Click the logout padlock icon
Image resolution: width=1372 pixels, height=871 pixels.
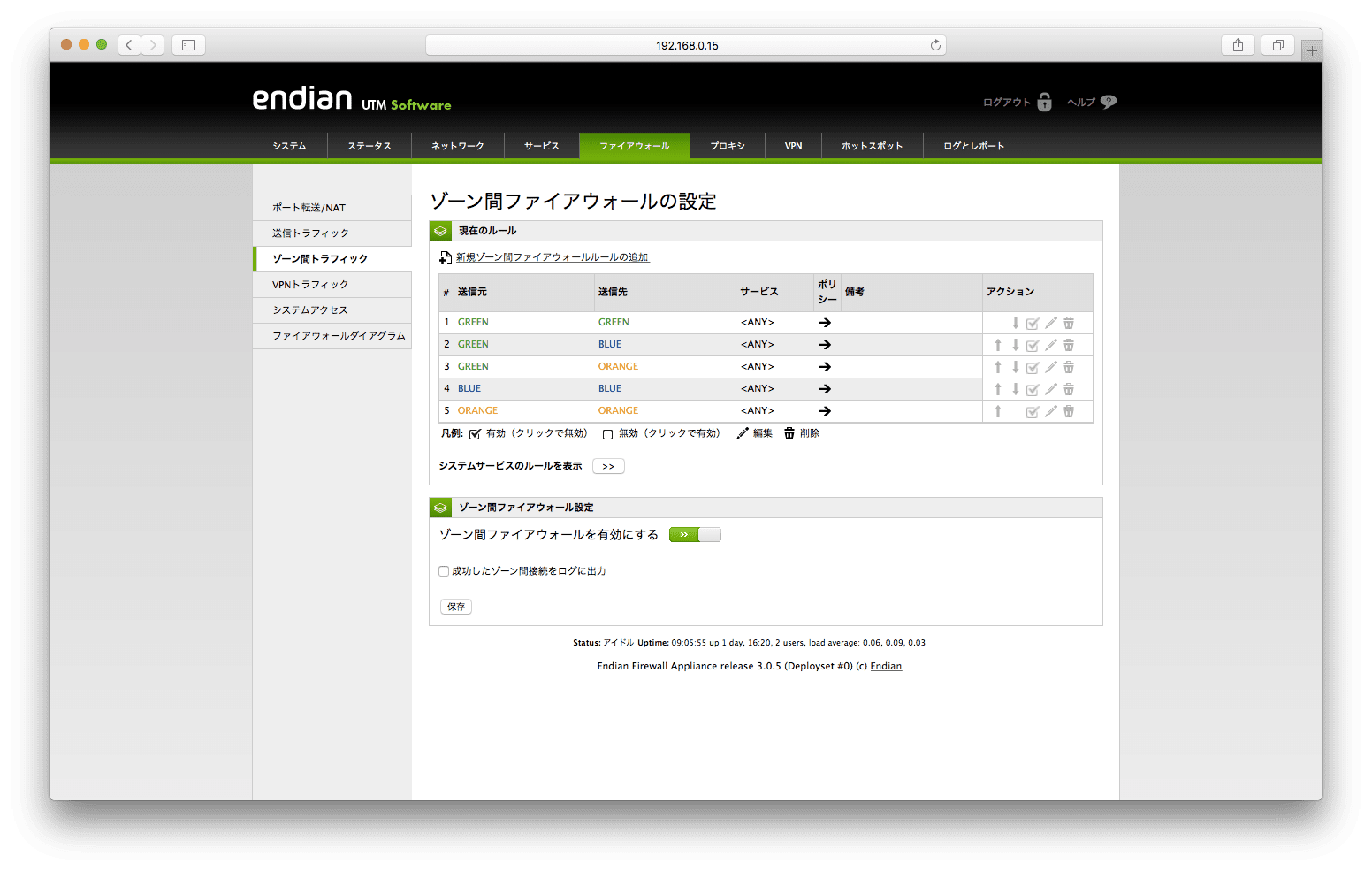click(x=1044, y=102)
